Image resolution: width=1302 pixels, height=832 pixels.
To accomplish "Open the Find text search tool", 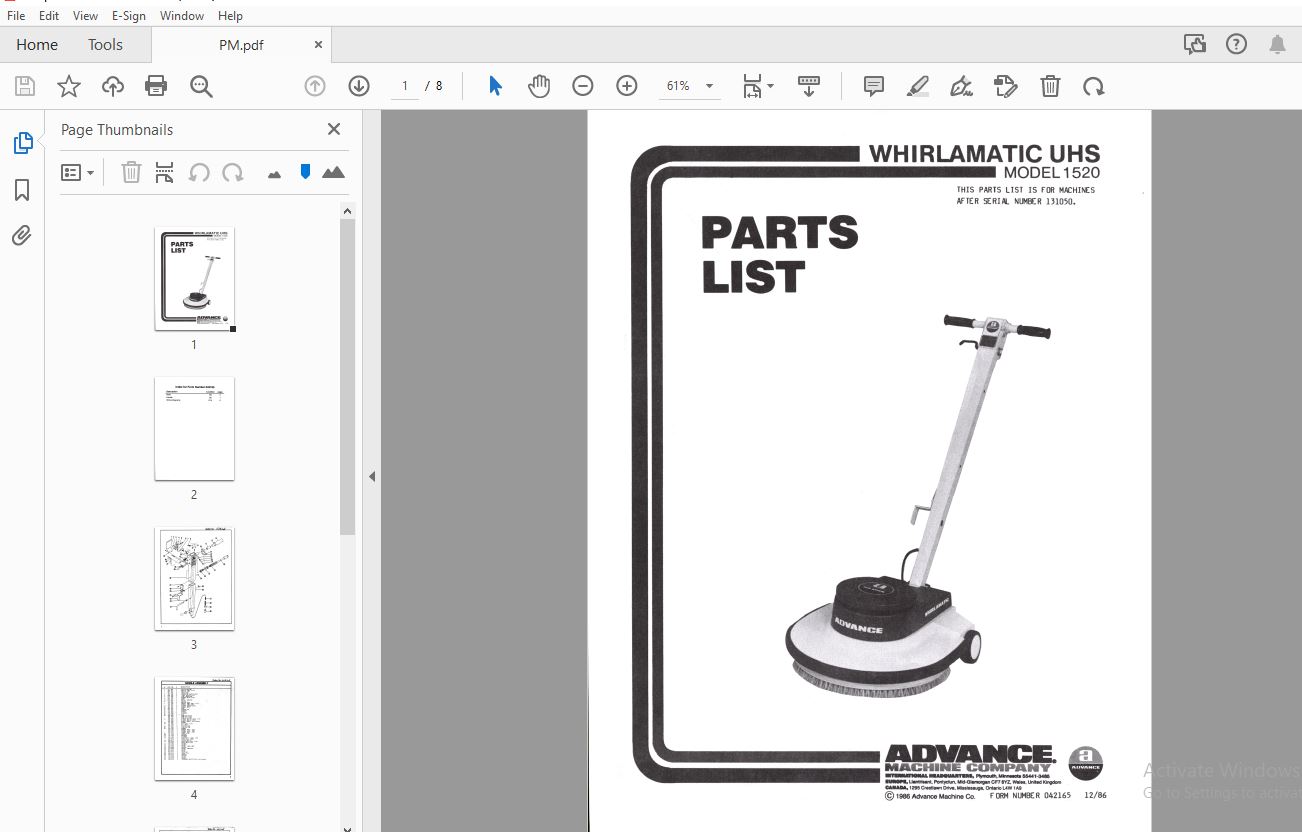I will tap(201, 86).
